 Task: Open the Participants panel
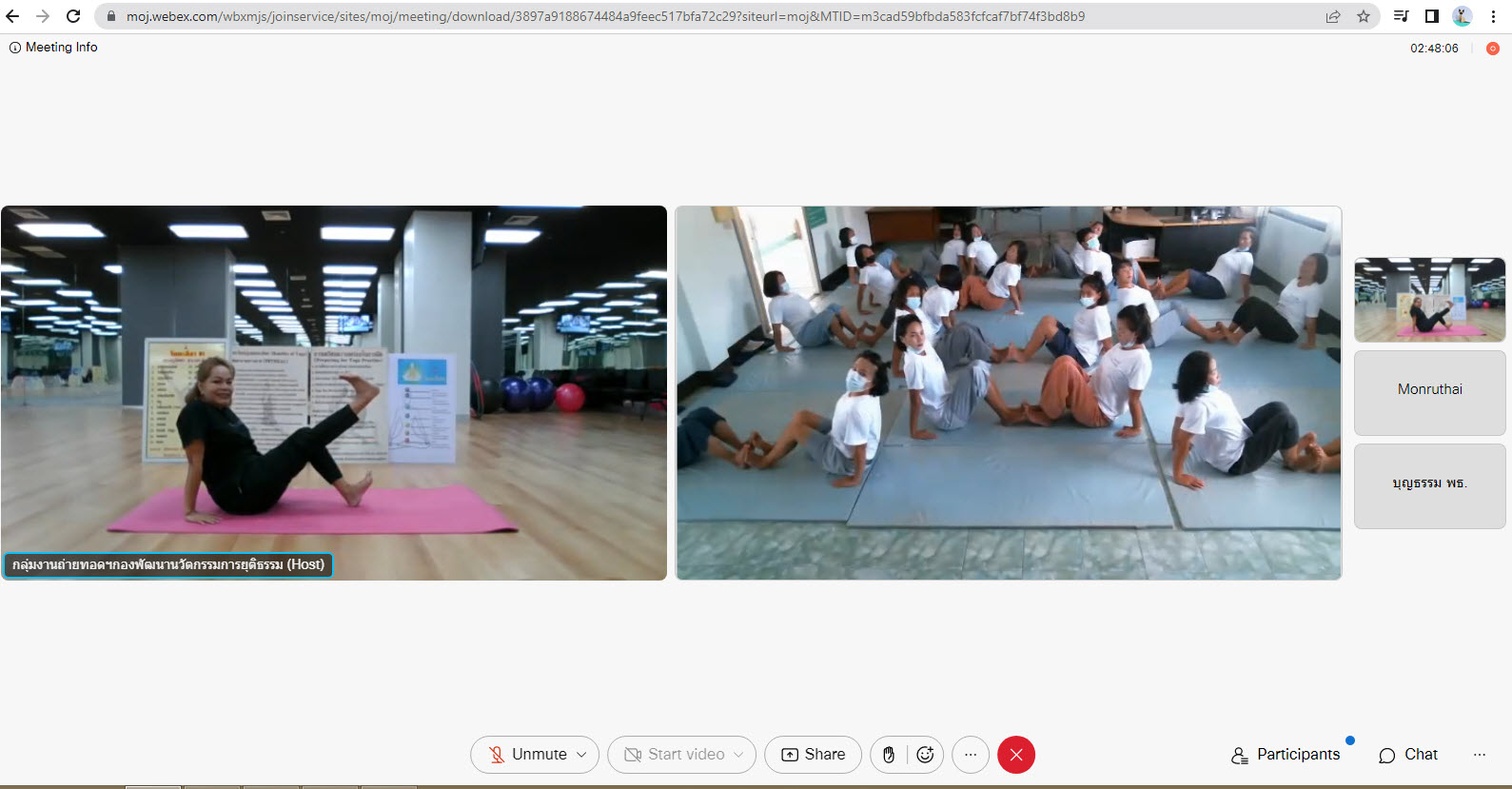[x=1286, y=755]
